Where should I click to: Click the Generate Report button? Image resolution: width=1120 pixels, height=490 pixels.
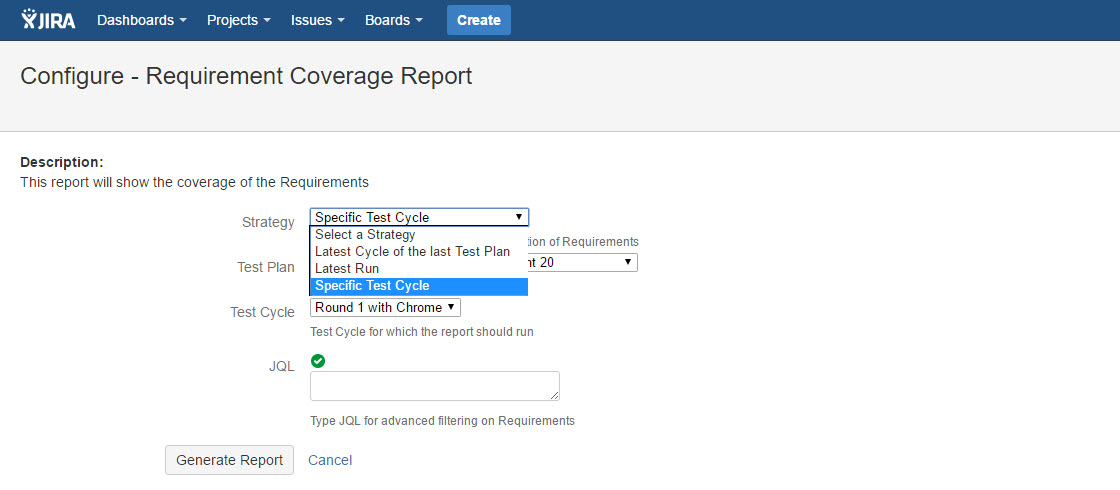click(229, 460)
